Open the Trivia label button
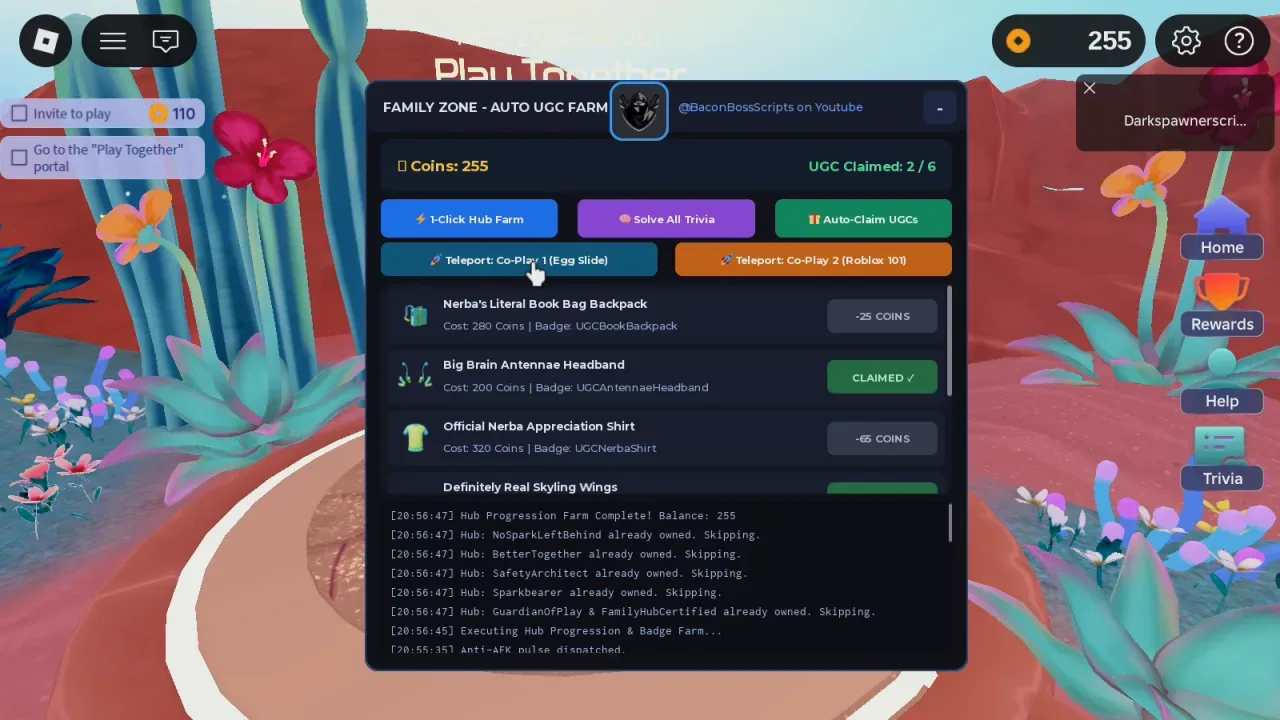The image size is (1280, 720). coord(1222,478)
